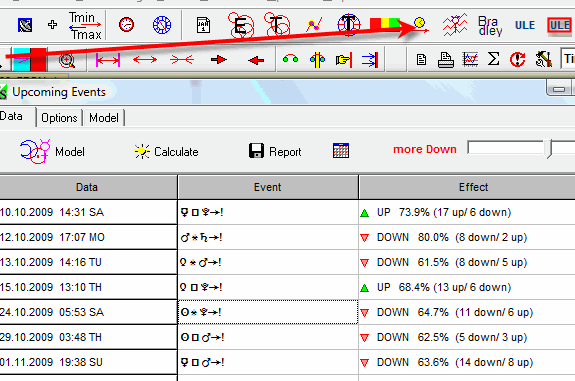The width and height of the screenshot is (575, 381).
Task: Click the document page icon
Action: [421, 59]
